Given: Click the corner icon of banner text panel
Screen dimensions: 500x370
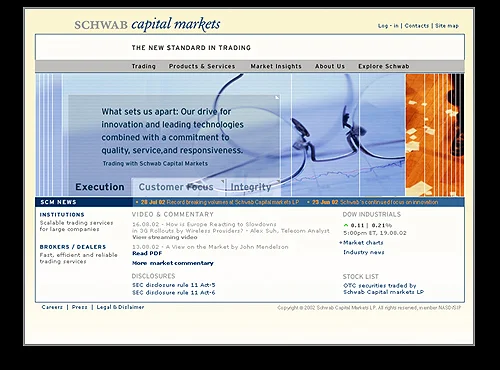Looking at the screenshot, I should pyautogui.click(x=277, y=97).
